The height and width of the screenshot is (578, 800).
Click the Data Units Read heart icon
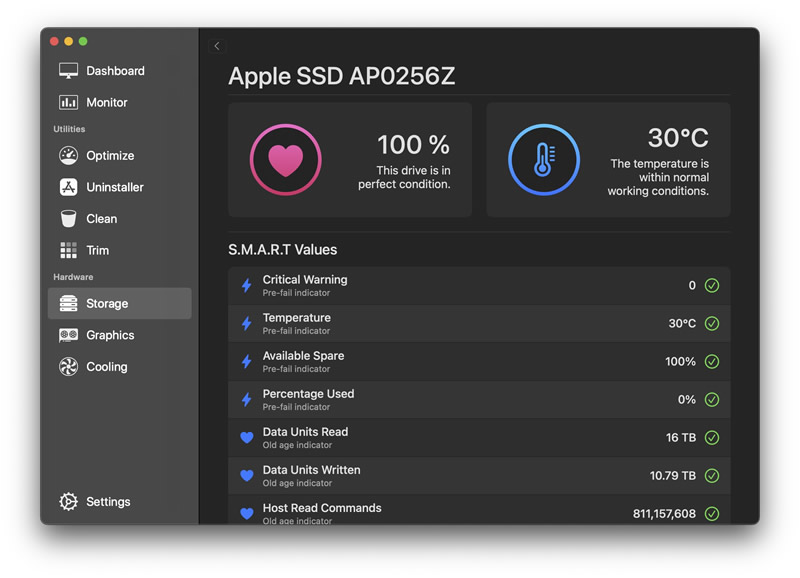(247, 438)
